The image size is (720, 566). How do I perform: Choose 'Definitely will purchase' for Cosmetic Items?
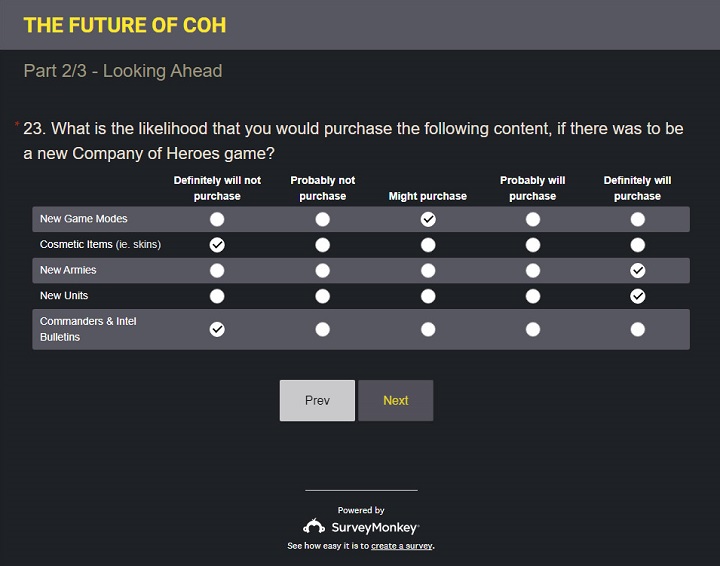tap(638, 245)
